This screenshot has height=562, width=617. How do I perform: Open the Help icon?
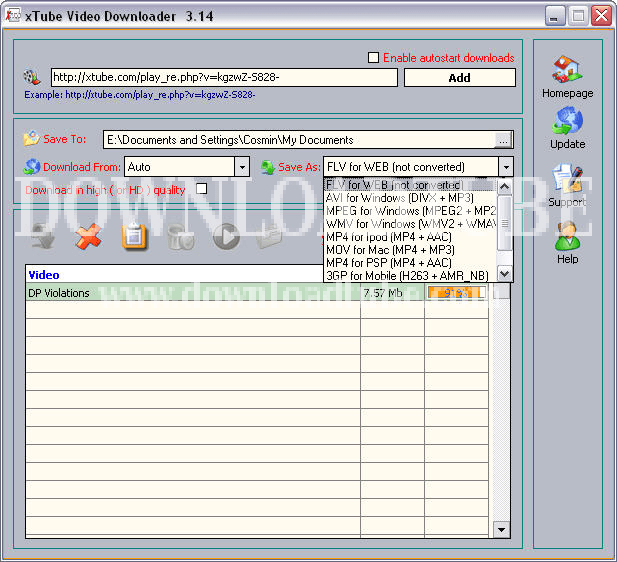pos(567,237)
